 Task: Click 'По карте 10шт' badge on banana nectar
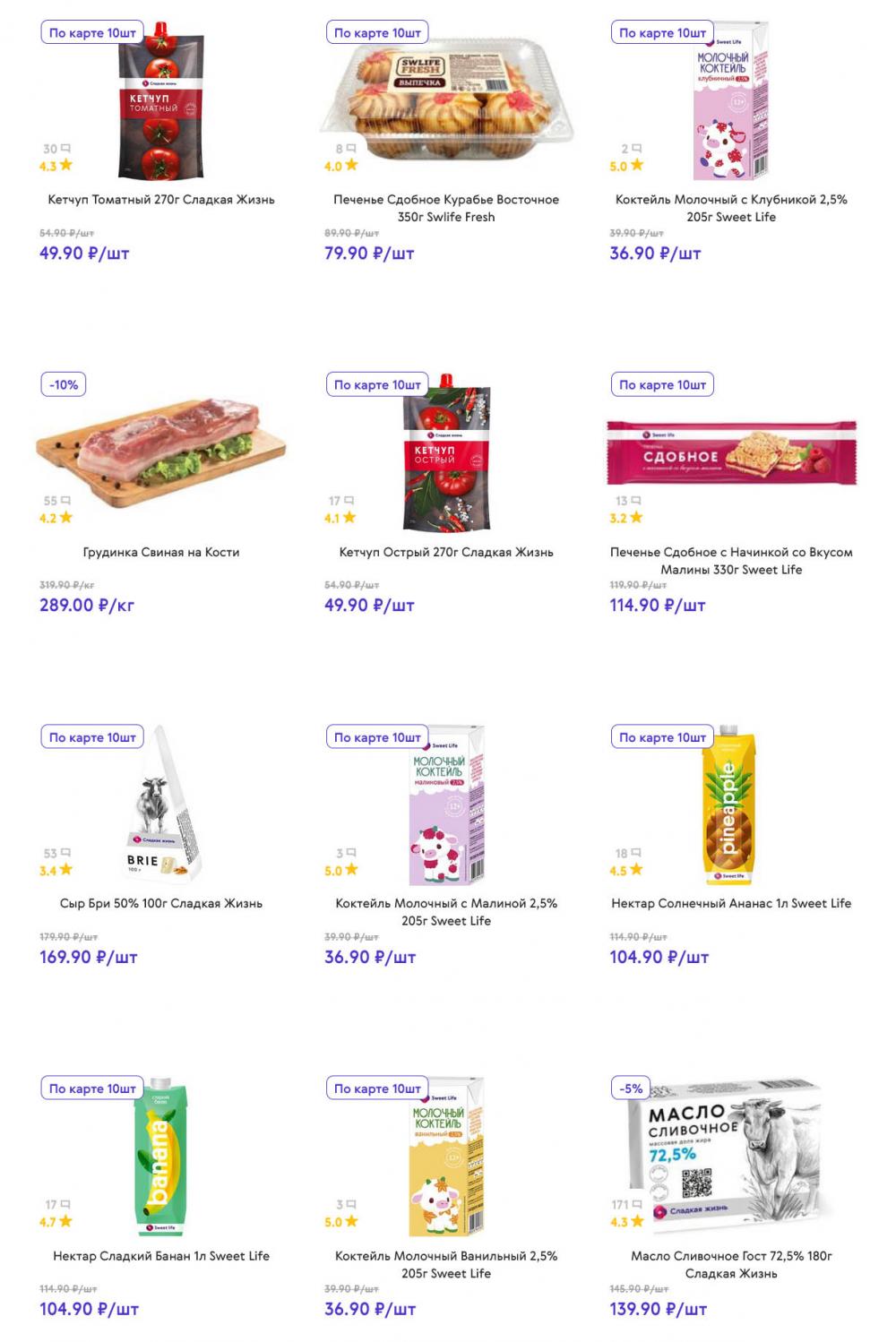coord(92,1088)
